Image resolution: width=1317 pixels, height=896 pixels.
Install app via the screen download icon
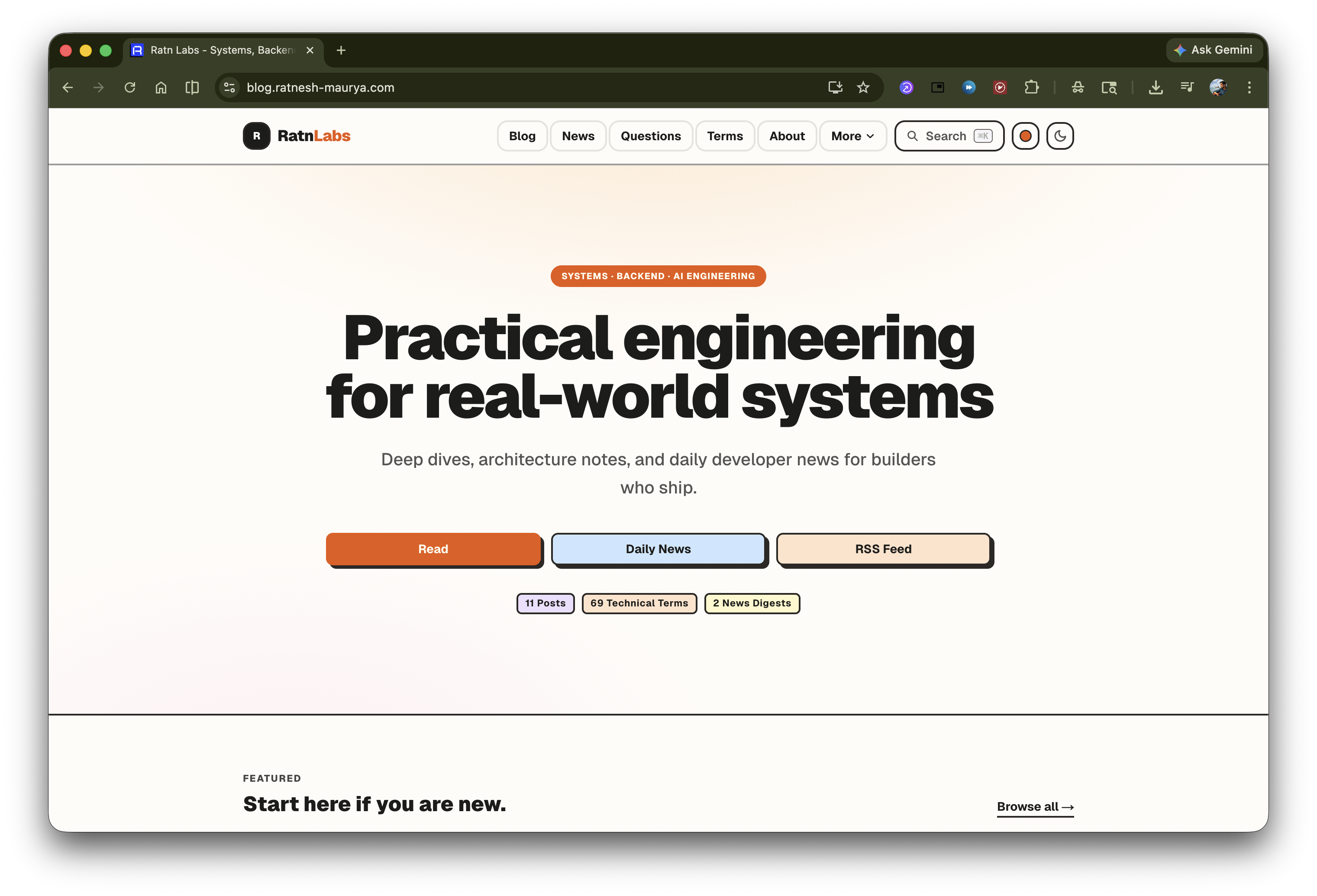pyautogui.click(x=835, y=87)
